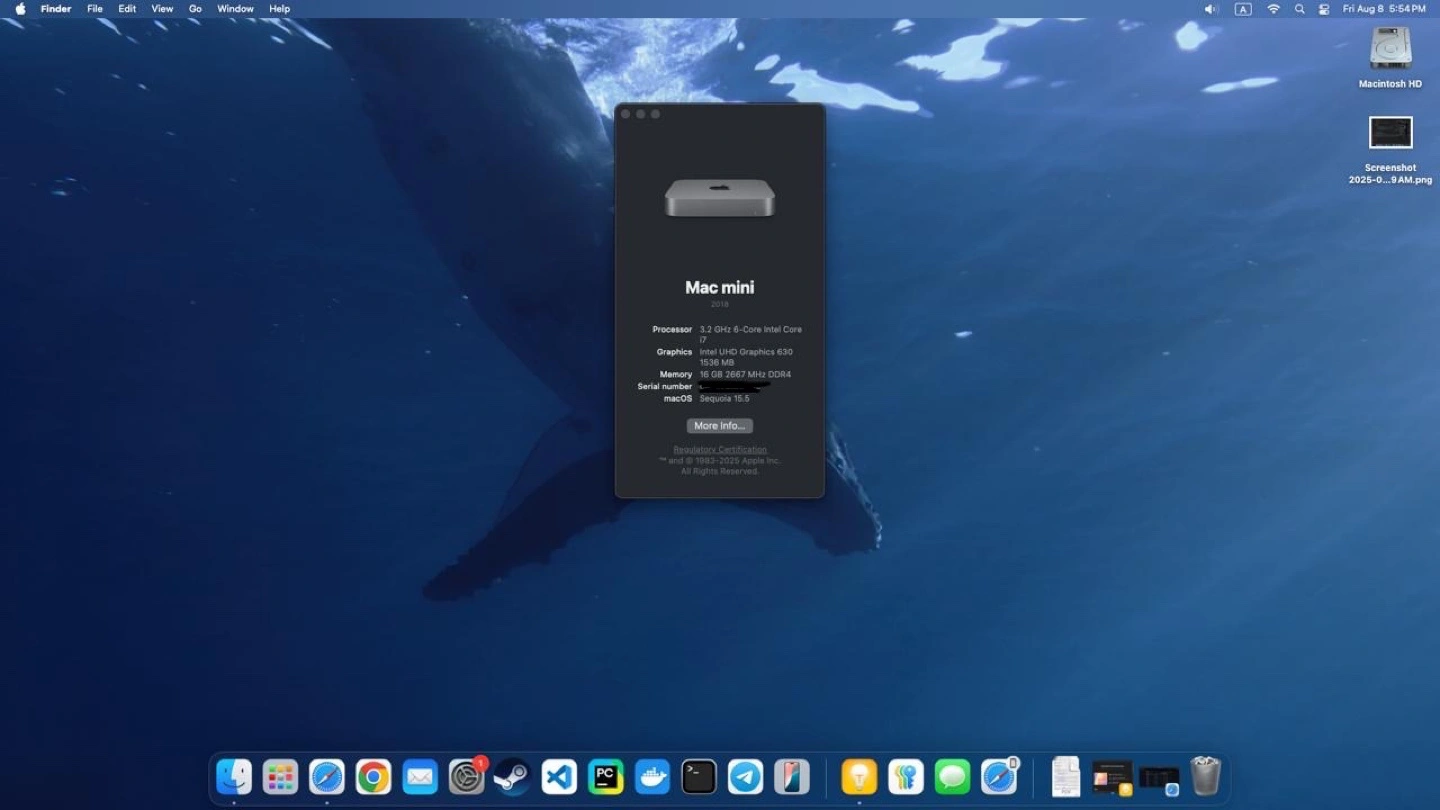Launch Steam from the Dock
The image size is (1440, 810).
coord(512,777)
